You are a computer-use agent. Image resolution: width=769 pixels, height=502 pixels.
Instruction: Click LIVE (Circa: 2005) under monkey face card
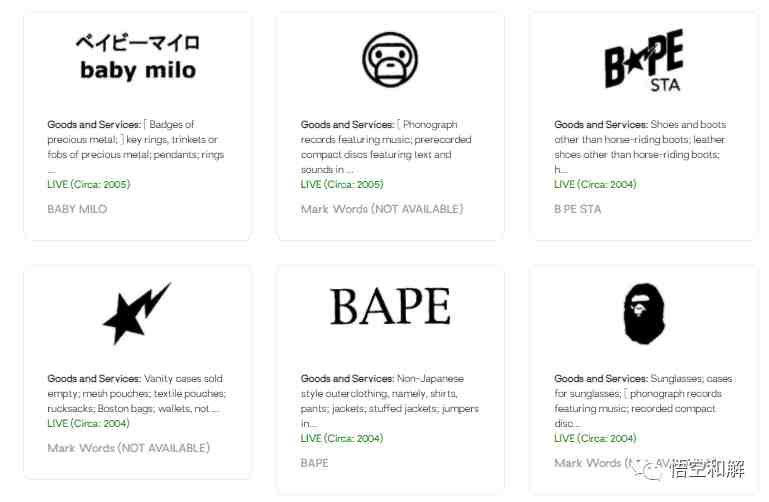342,184
